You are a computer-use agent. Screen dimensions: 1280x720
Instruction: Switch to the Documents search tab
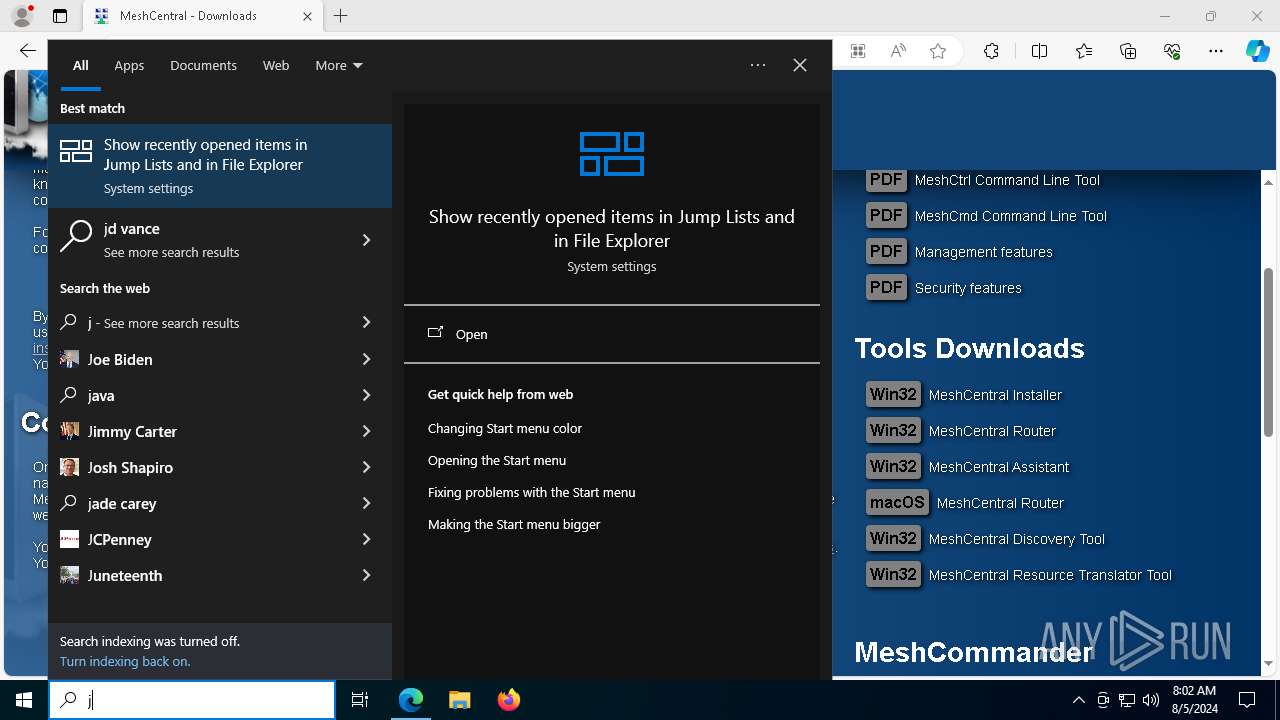coord(203,65)
